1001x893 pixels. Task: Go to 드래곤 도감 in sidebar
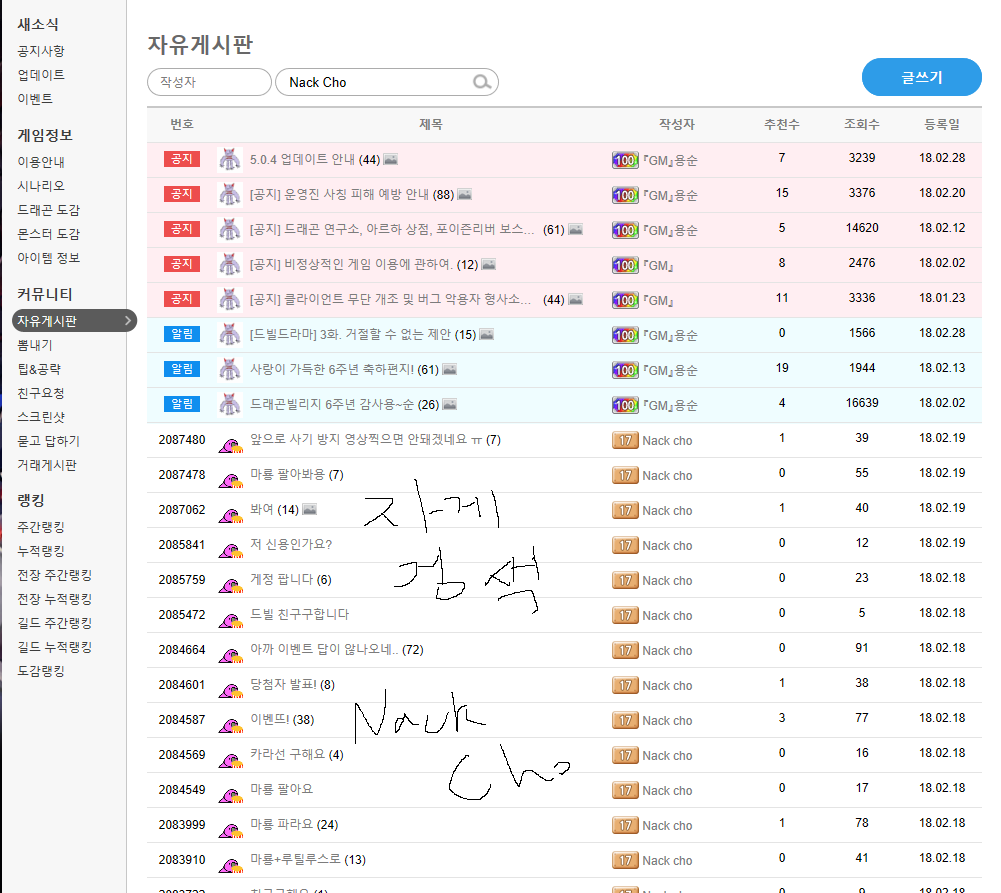point(48,210)
